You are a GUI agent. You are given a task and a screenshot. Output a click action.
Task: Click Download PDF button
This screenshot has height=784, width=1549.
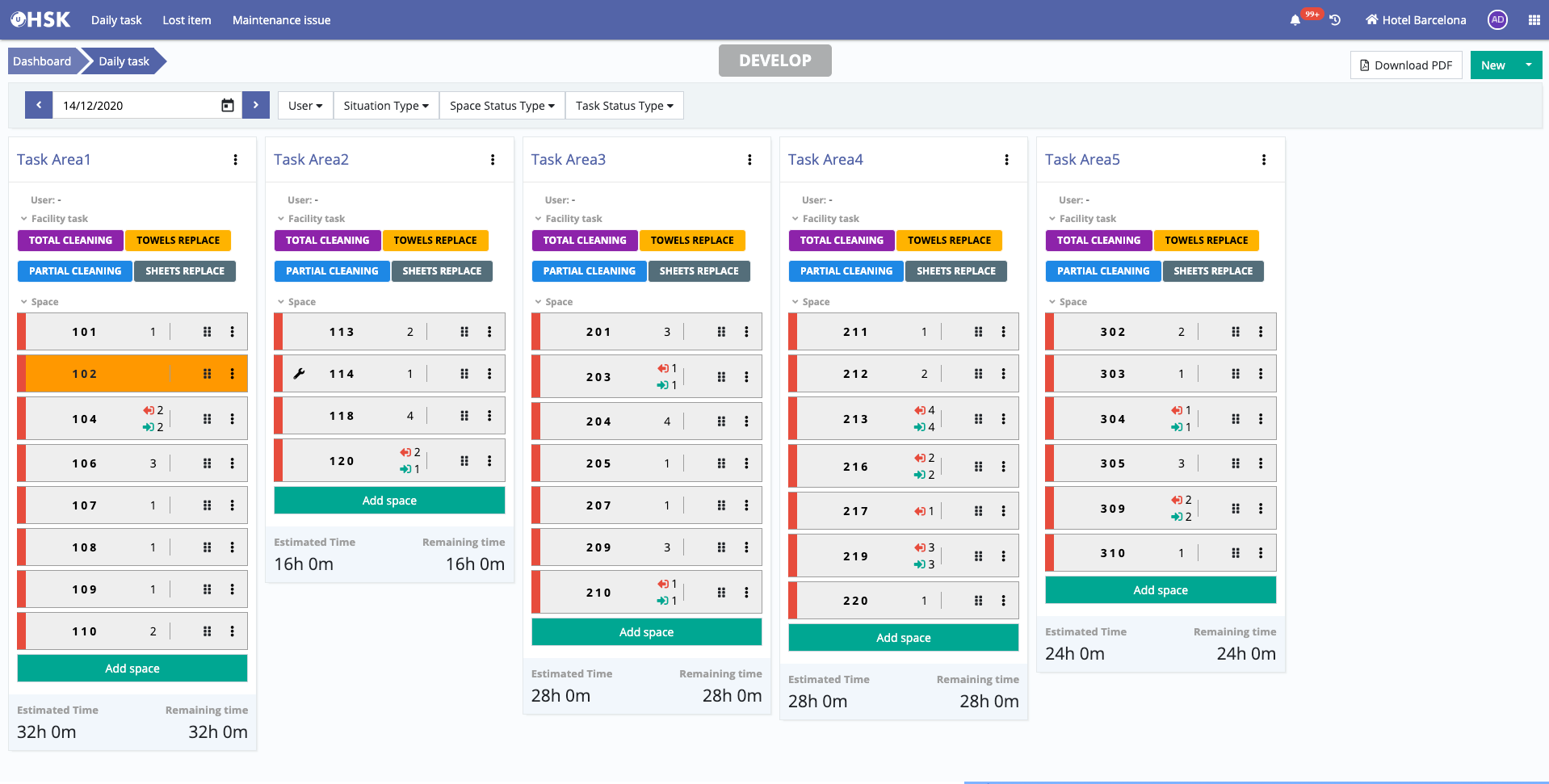coord(1405,65)
